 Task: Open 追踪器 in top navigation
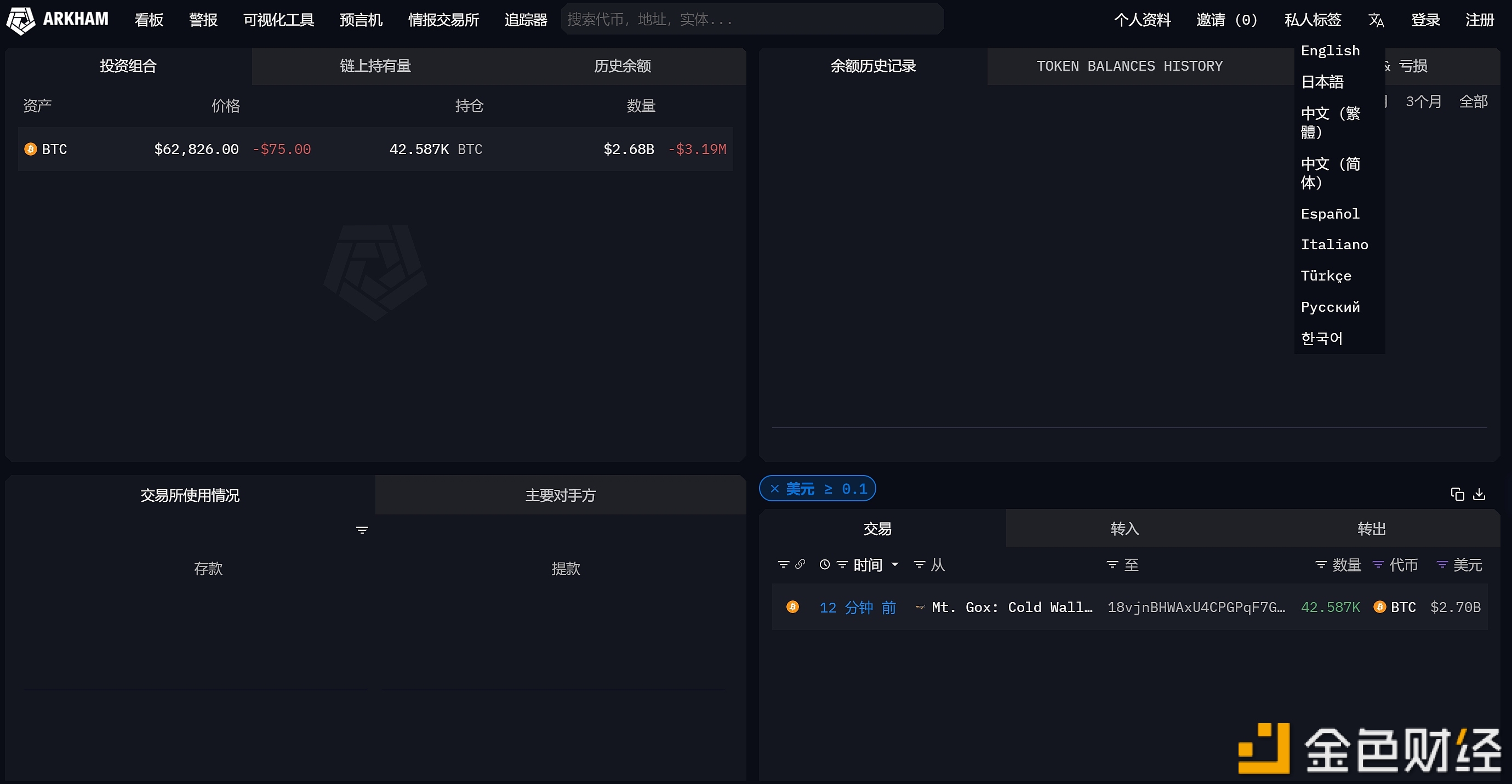click(526, 20)
